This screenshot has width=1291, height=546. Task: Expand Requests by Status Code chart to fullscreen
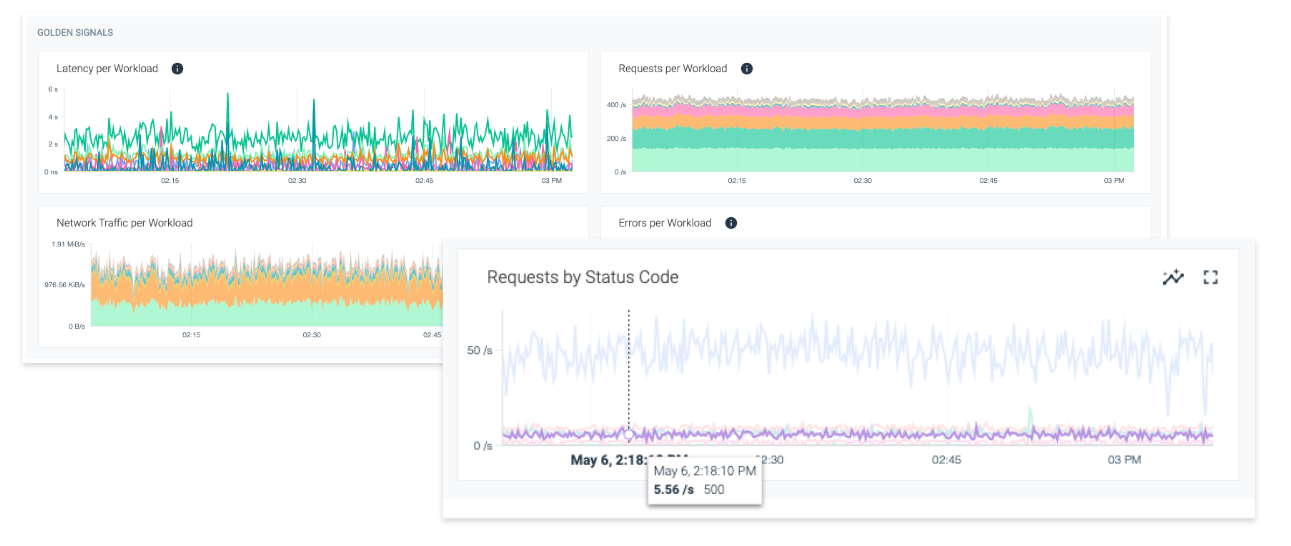1210,277
